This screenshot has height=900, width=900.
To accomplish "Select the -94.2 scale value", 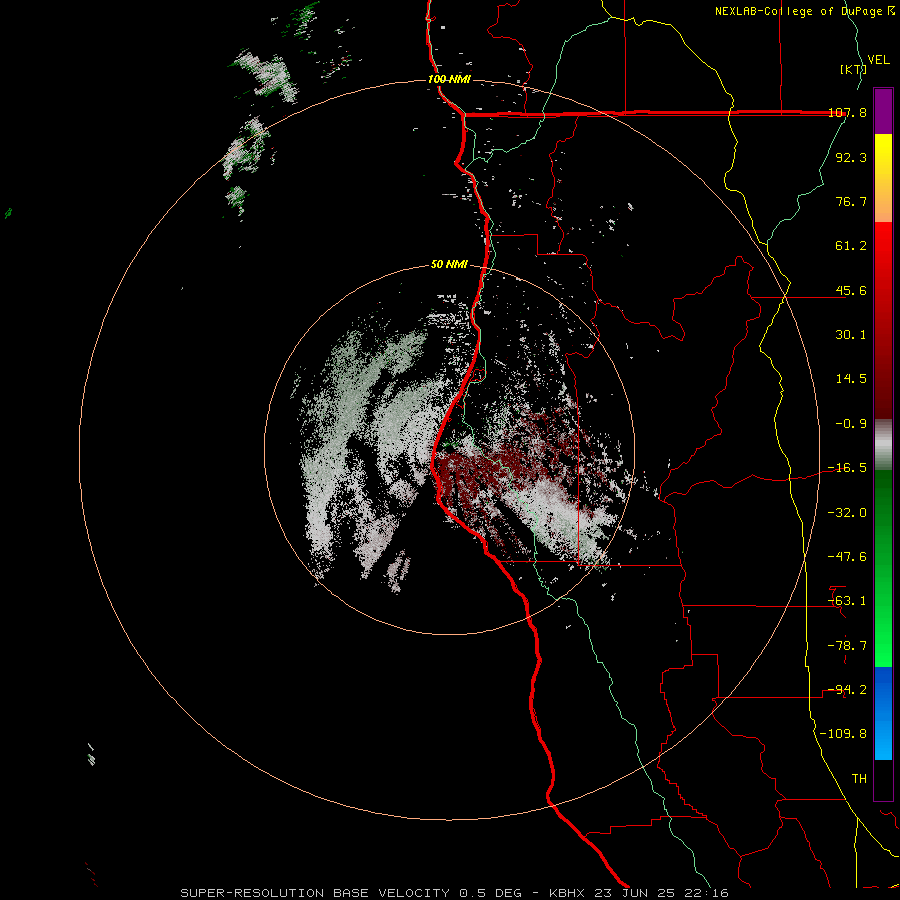I will 847,690.
